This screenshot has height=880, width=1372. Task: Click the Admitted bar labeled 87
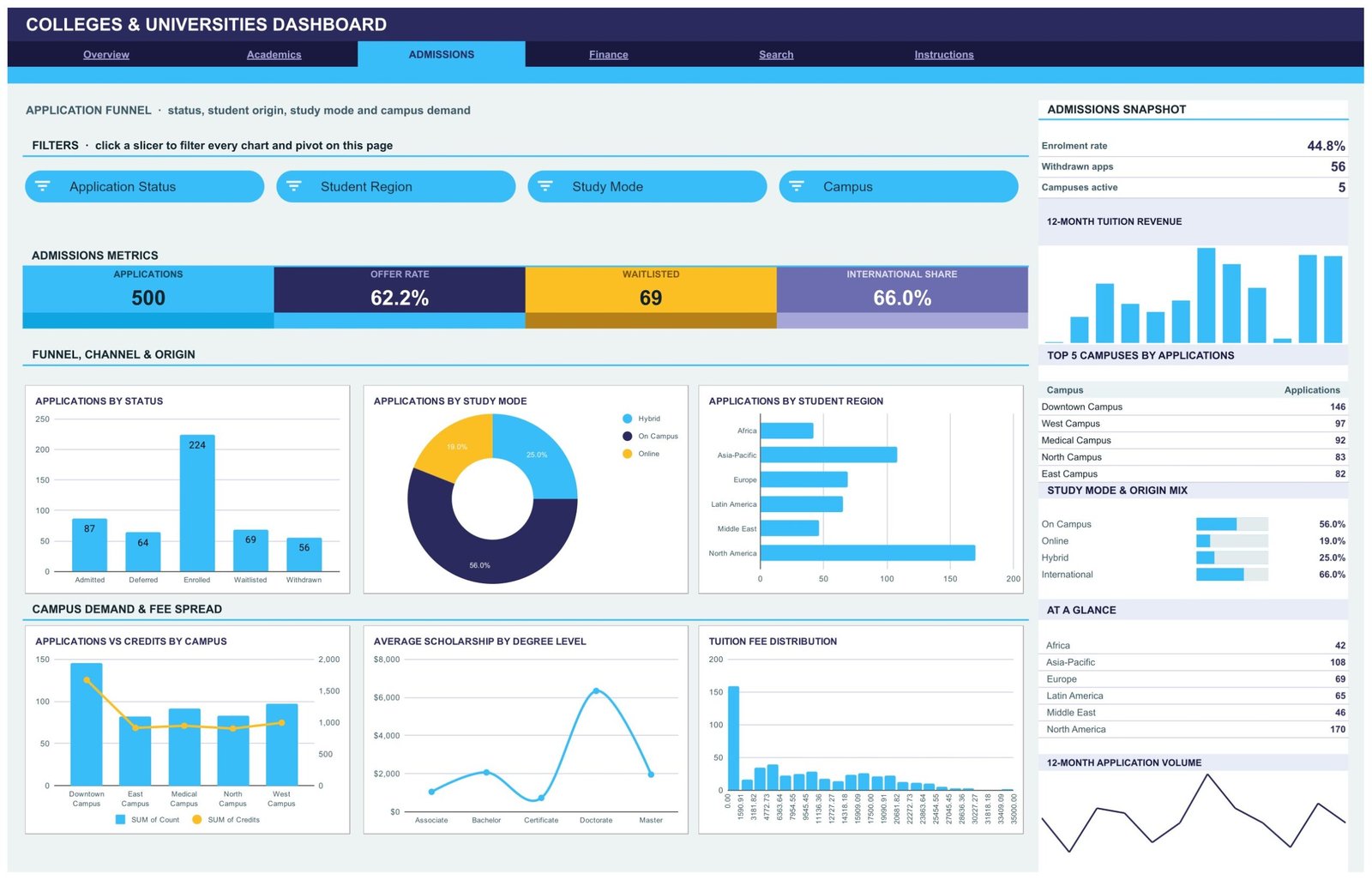(x=90, y=545)
